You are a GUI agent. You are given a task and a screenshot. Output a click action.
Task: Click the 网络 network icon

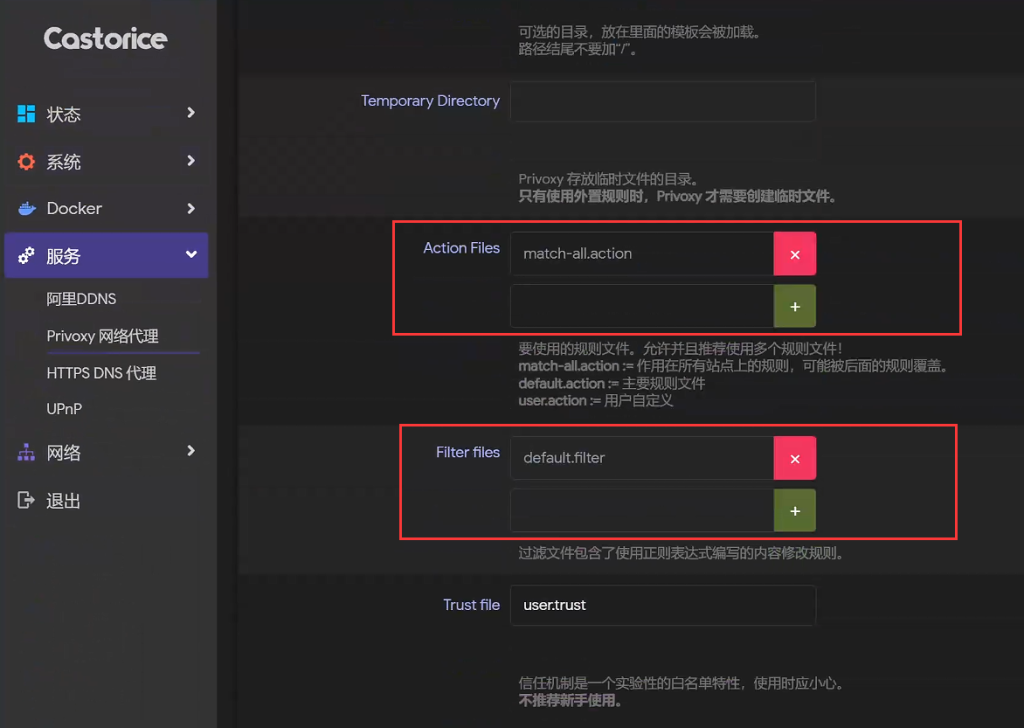pos(27,453)
